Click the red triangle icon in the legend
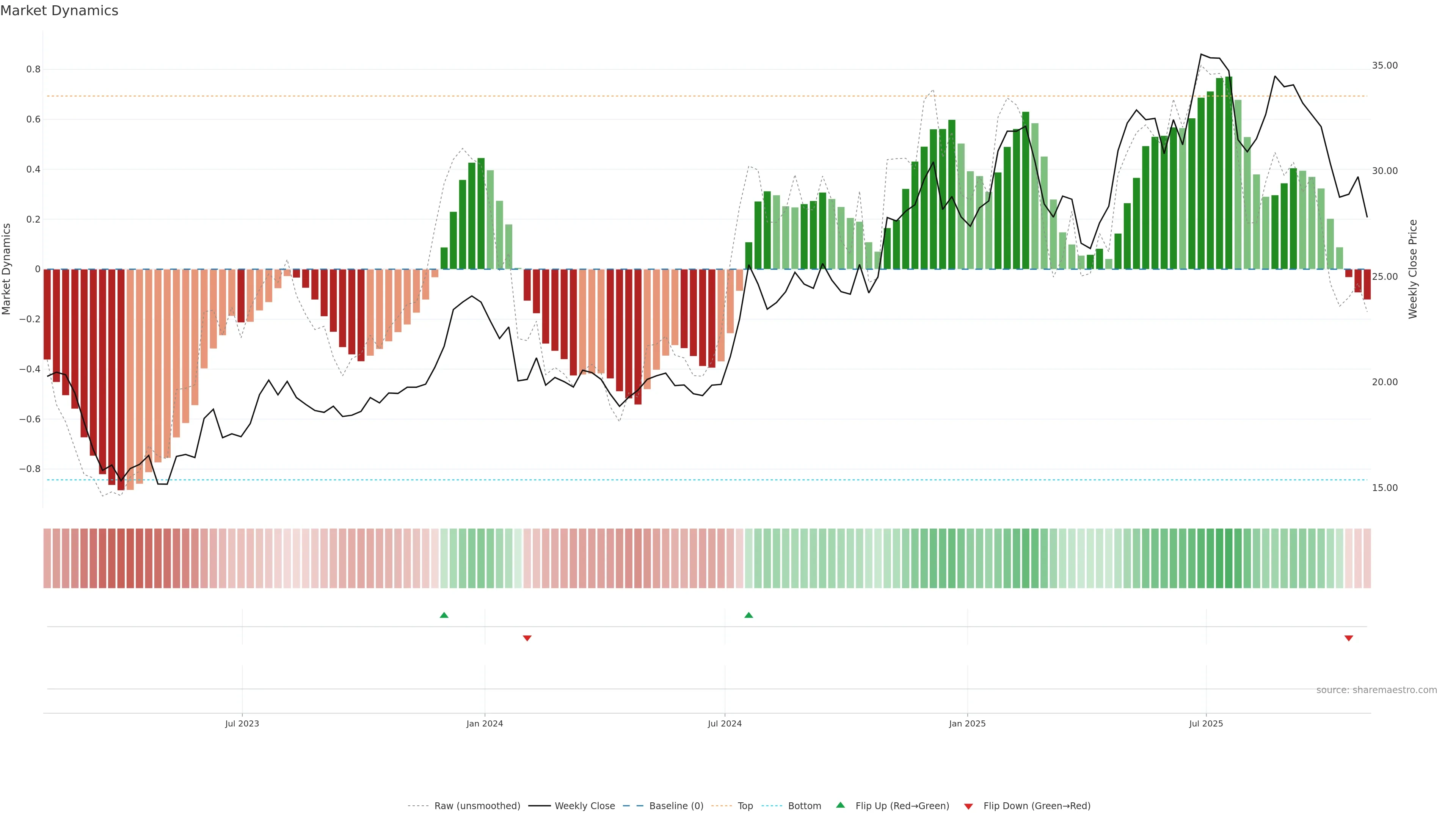Image resolution: width=1456 pixels, height=819 pixels. click(x=968, y=806)
